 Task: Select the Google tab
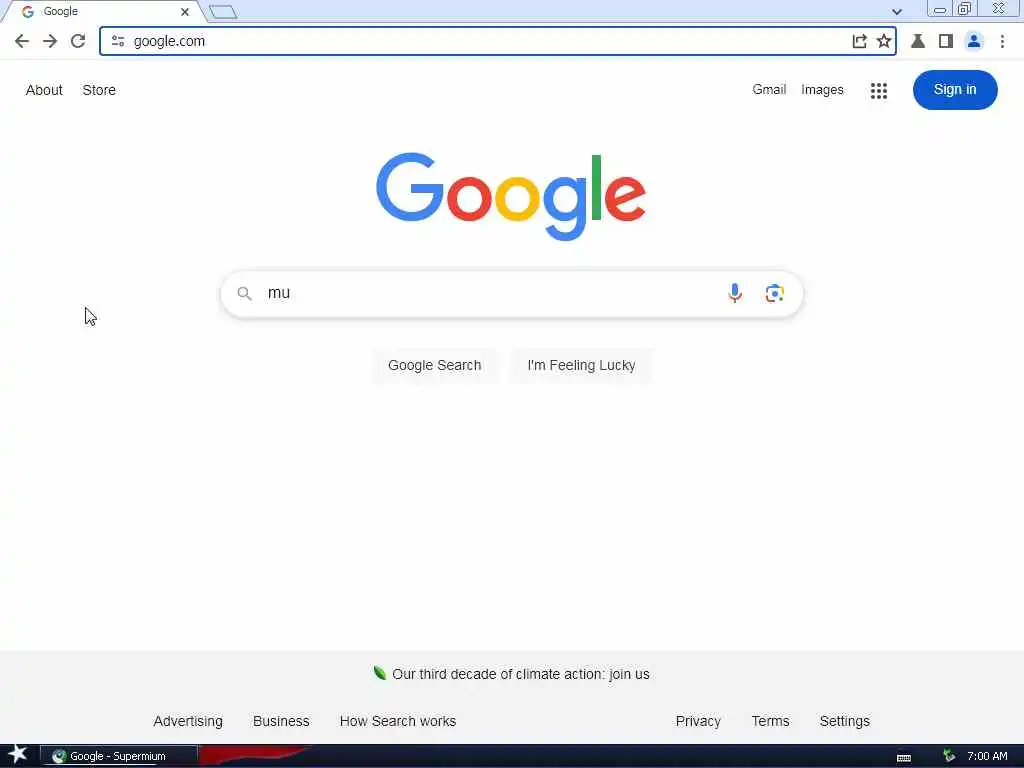pyautogui.click(x=99, y=12)
